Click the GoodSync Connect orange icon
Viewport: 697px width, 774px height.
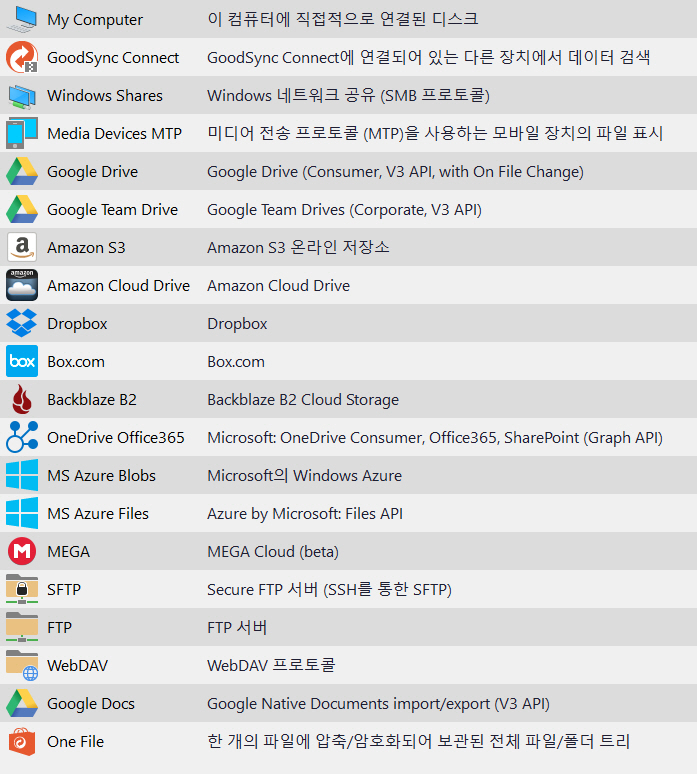(x=22, y=57)
